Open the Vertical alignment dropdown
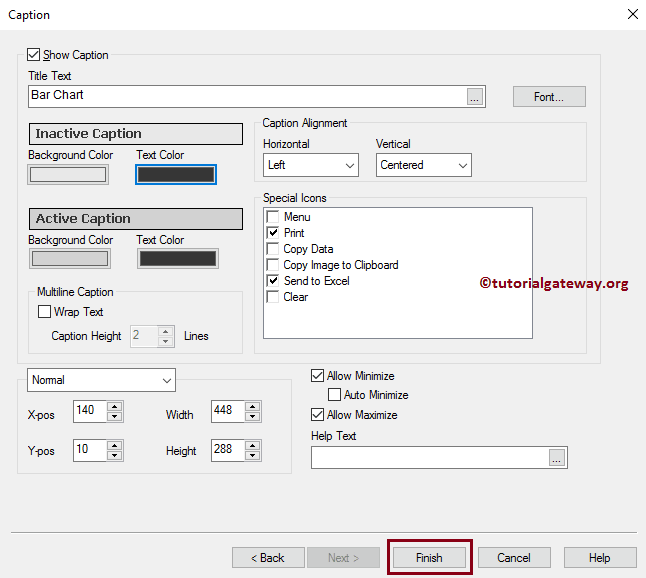Screen dimensions: 646x578 (x=424, y=165)
